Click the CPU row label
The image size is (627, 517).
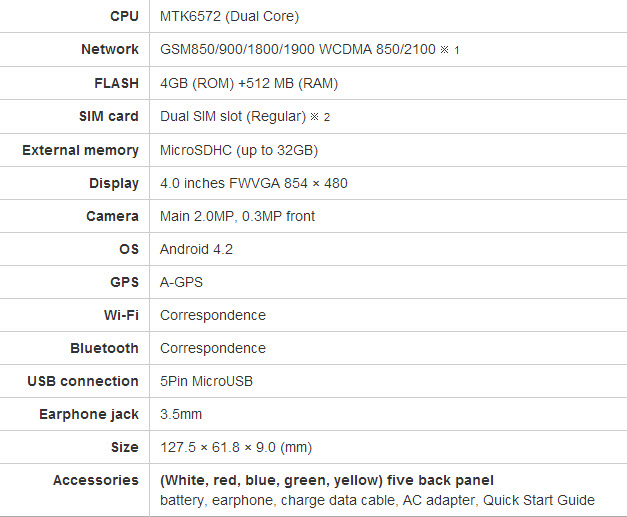pyautogui.click(x=124, y=16)
